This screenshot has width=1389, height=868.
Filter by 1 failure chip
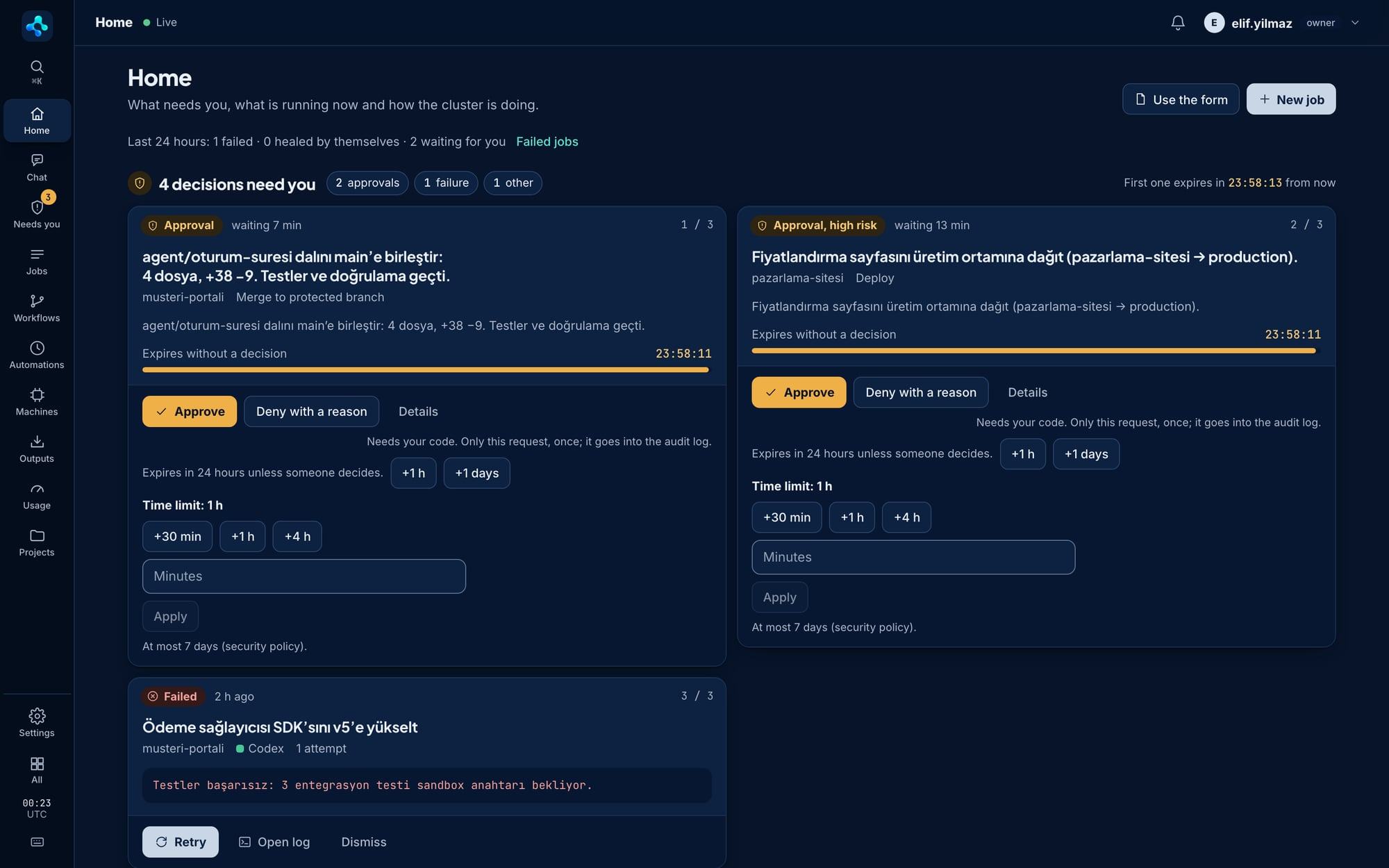click(446, 183)
